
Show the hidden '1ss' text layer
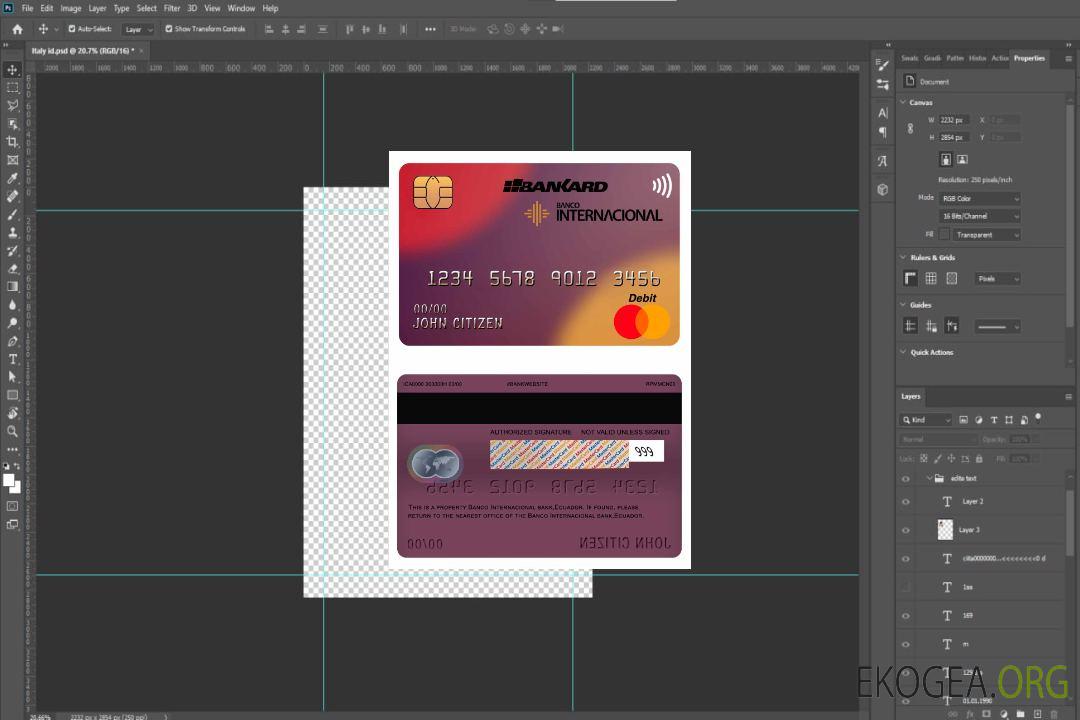(906, 587)
